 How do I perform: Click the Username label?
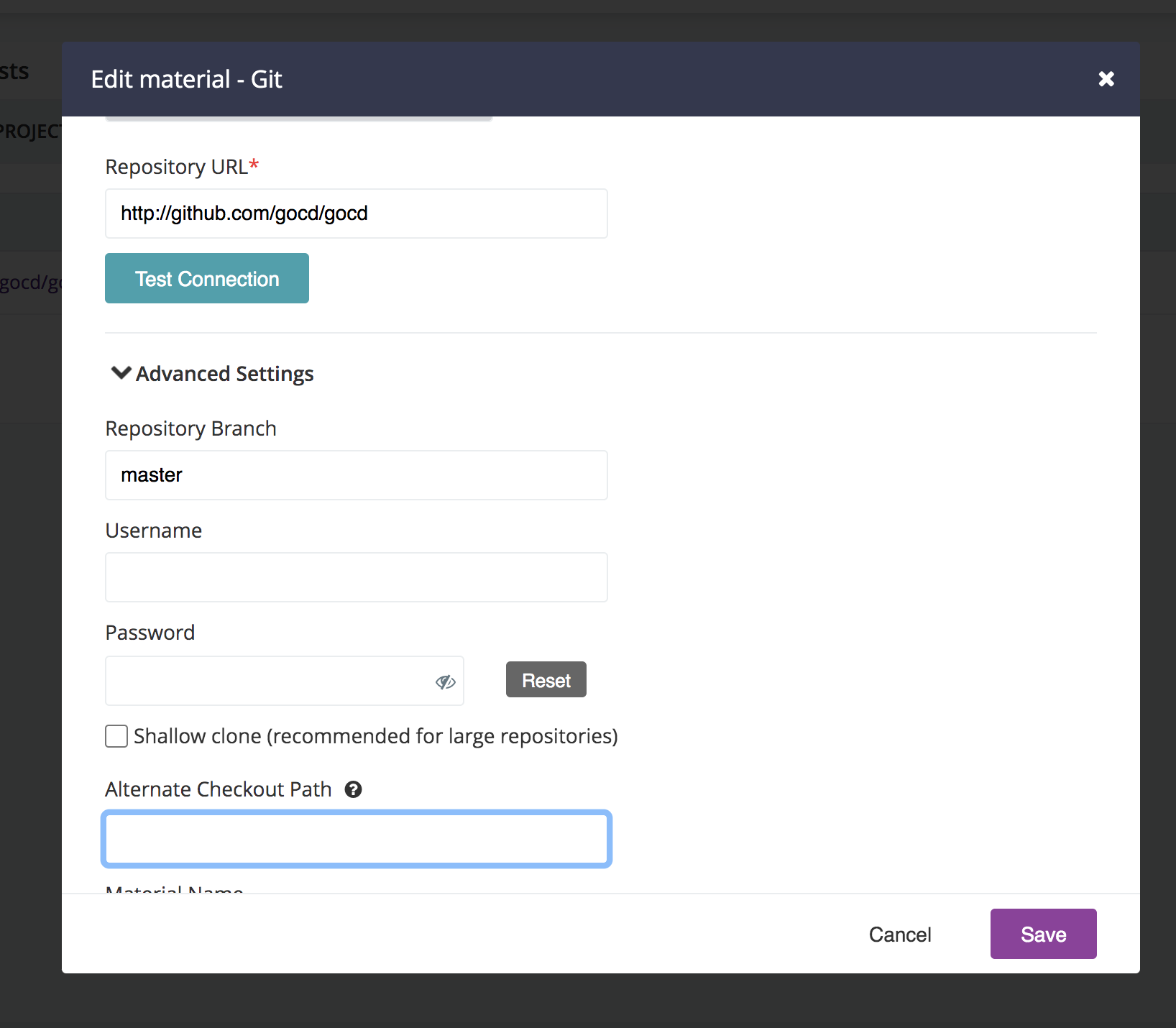(x=154, y=531)
